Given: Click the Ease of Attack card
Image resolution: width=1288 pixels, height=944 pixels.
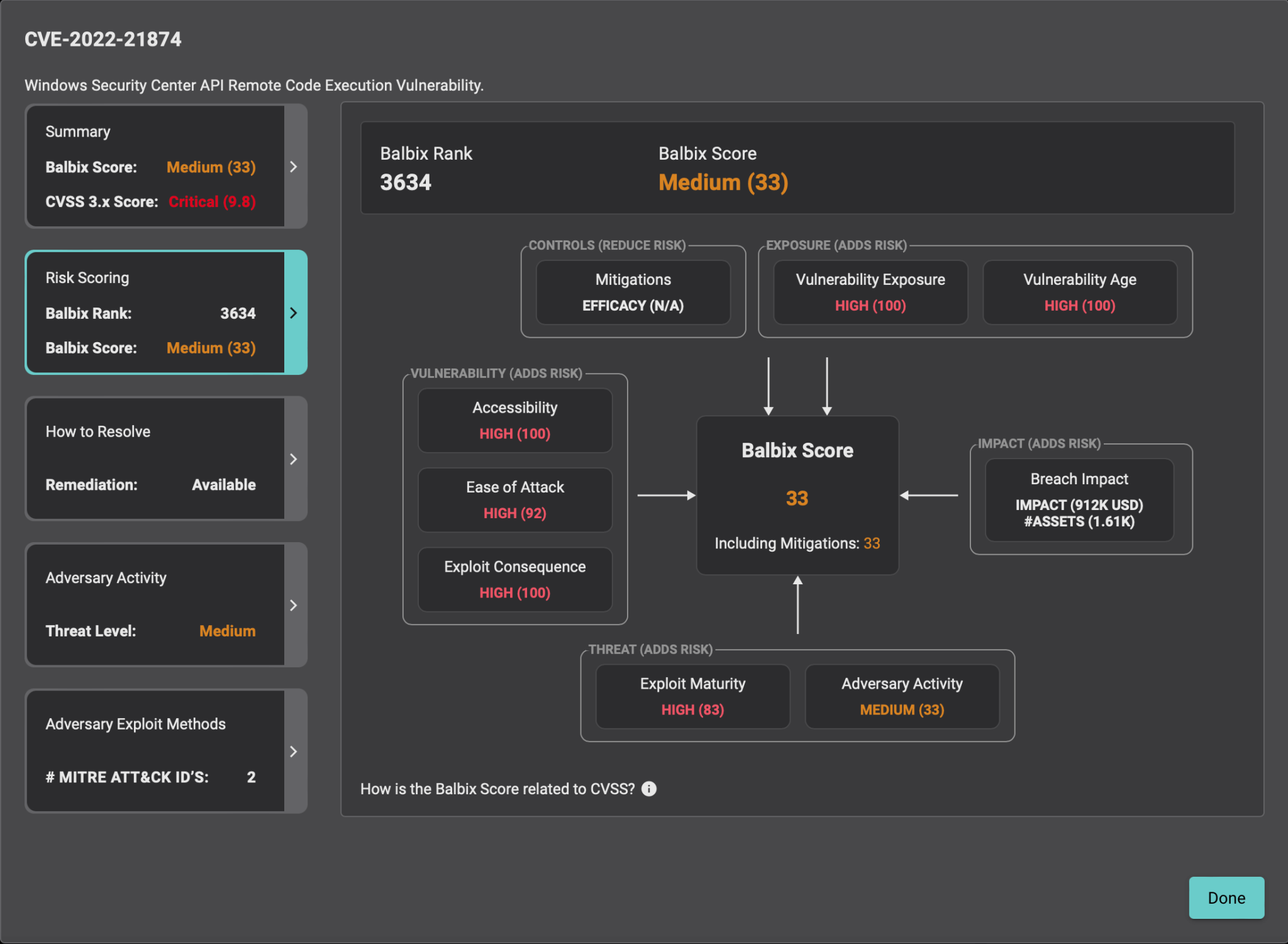Looking at the screenshot, I should click(x=514, y=500).
